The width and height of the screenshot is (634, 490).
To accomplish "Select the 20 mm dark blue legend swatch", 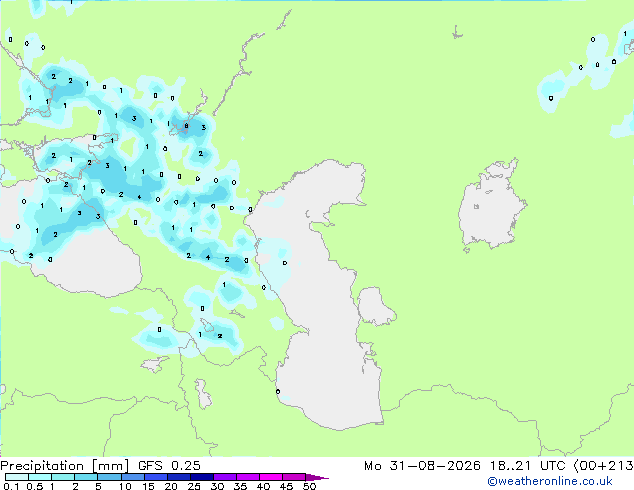I will click(x=178, y=477).
